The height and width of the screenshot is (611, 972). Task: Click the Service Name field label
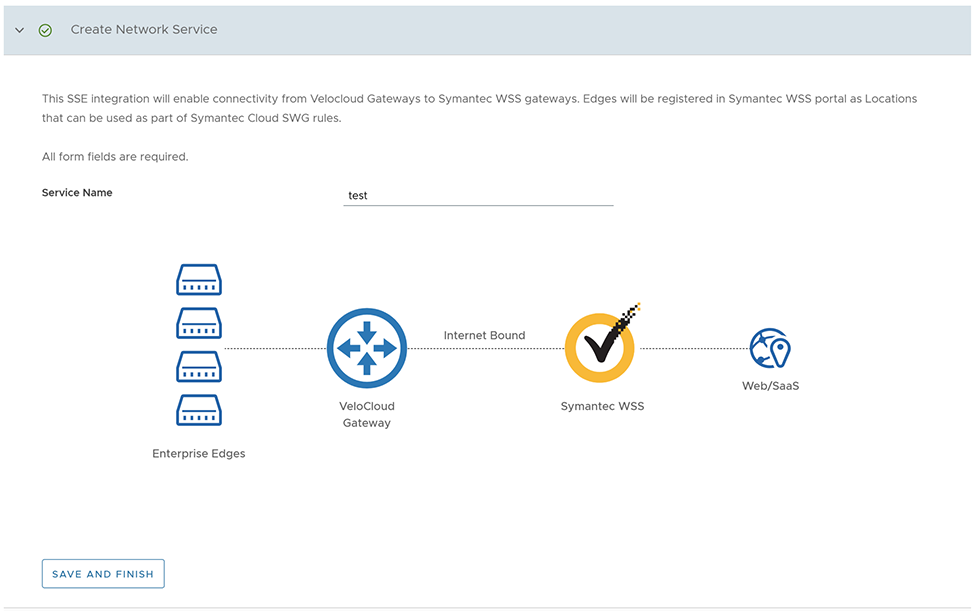pos(77,193)
